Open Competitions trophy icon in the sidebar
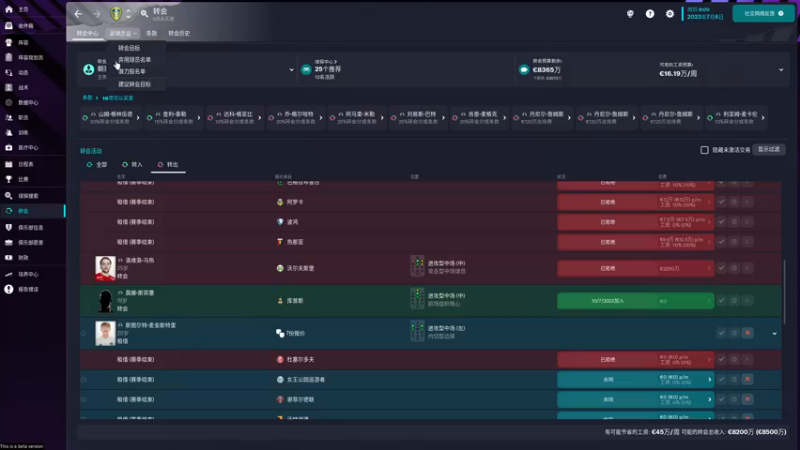Viewport: 800px width, 450px height. 9,179
